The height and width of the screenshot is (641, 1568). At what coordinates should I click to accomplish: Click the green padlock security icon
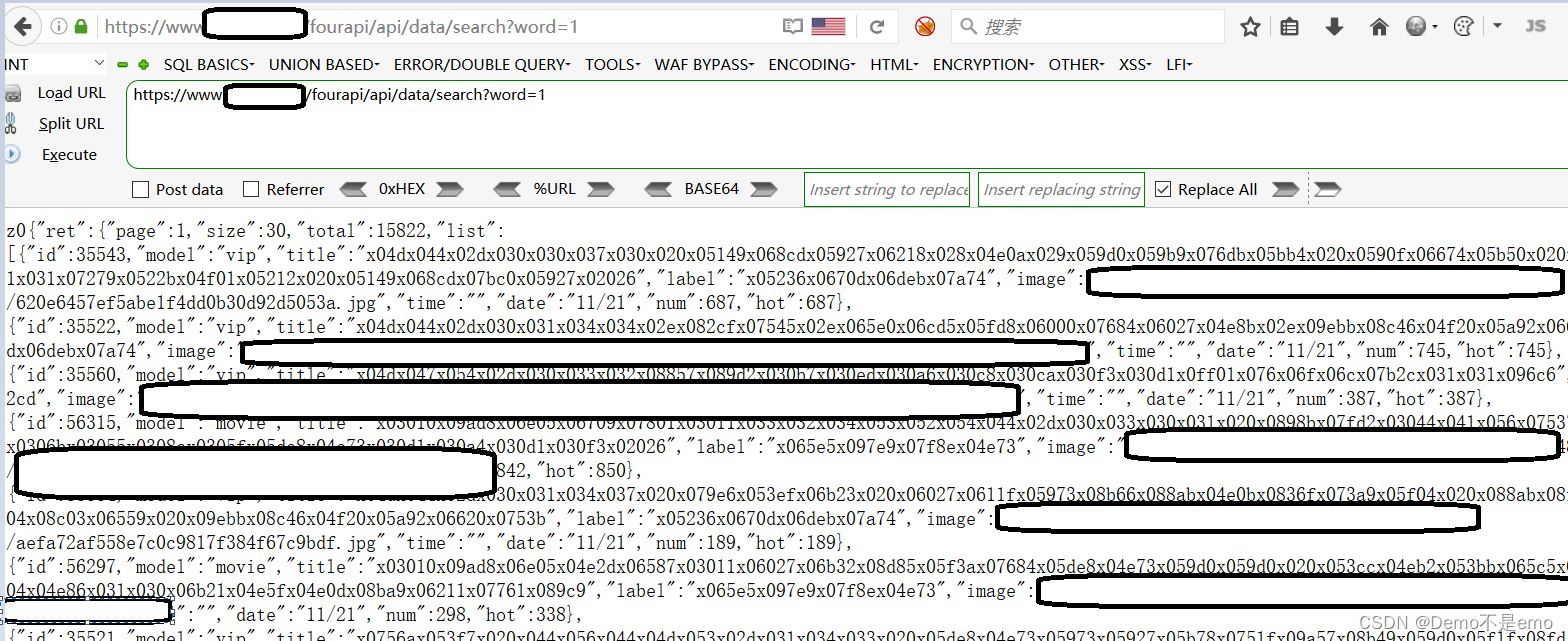(80, 27)
